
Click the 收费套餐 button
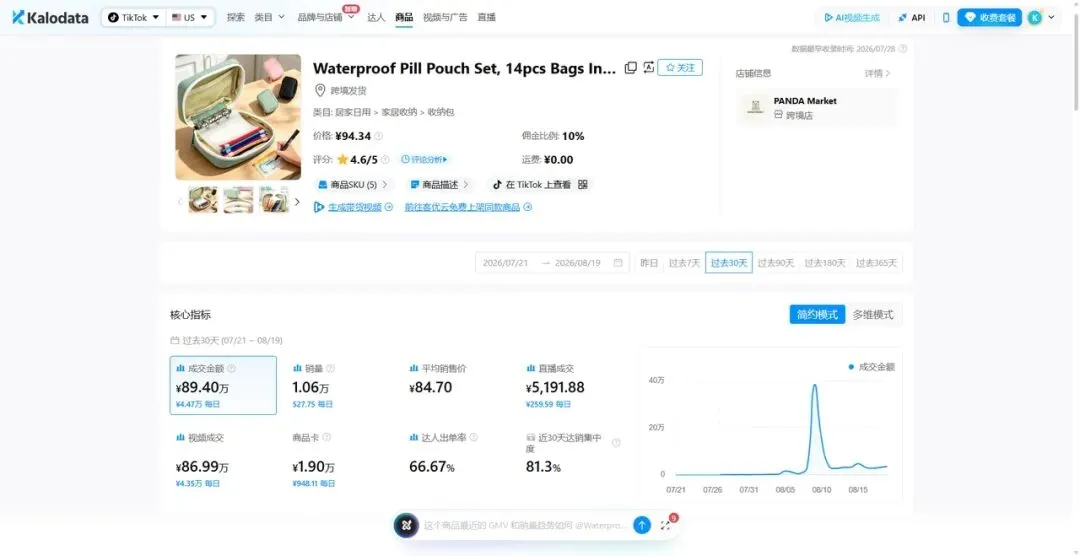point(989,18)
